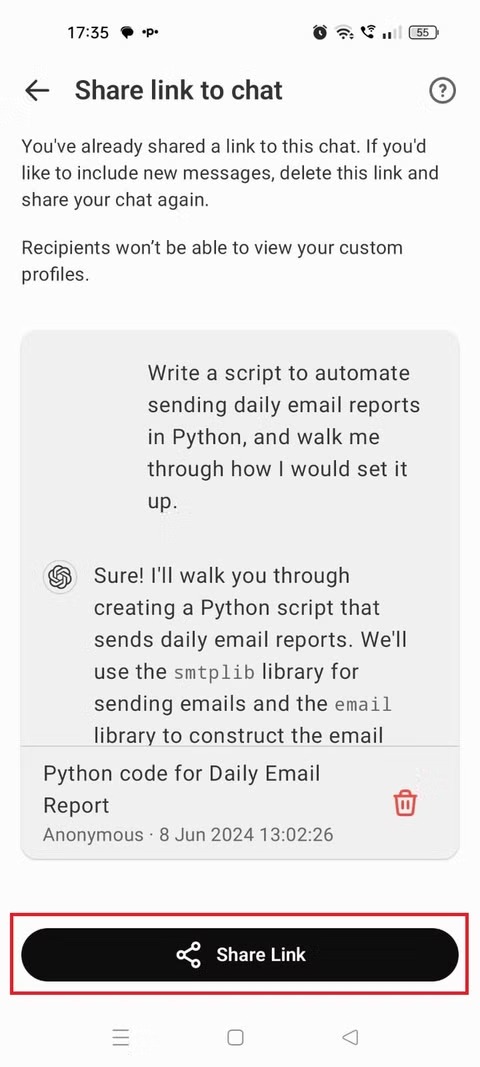This screenshot has height=1067, width=480.
Task: Tap the assistant reply mentioning smtplib library
Action: tap(243, 655)
